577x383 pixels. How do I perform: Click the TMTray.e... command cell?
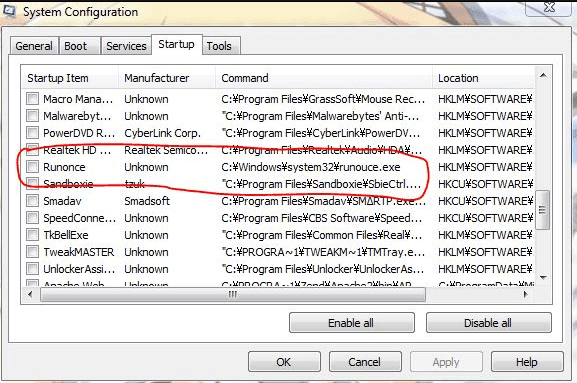(323, 252)
